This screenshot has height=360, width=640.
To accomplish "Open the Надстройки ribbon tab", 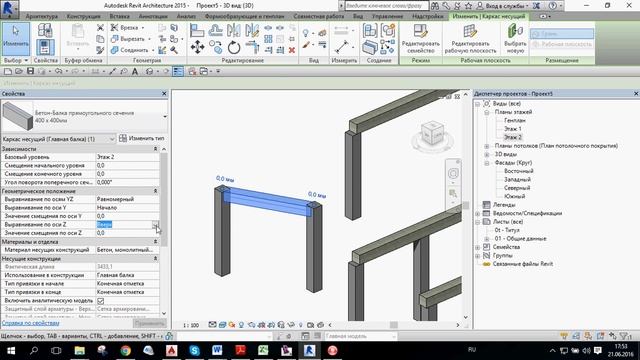I will (428, 16).
